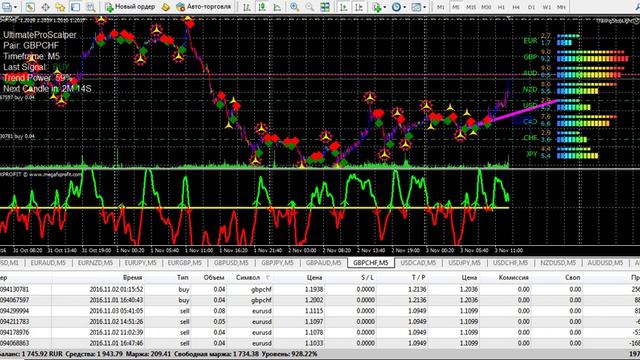Select the eurusd sell order at 1.1078
Screen dimensions: 640x360
[320, 333]
